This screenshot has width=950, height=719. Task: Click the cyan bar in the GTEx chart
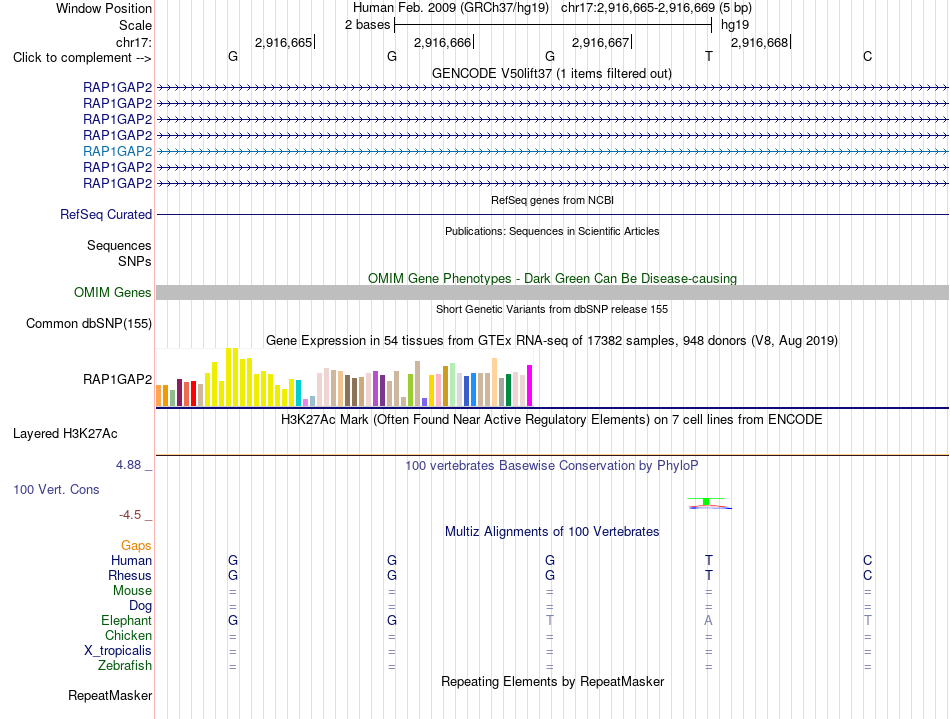[x=298, y=393]
